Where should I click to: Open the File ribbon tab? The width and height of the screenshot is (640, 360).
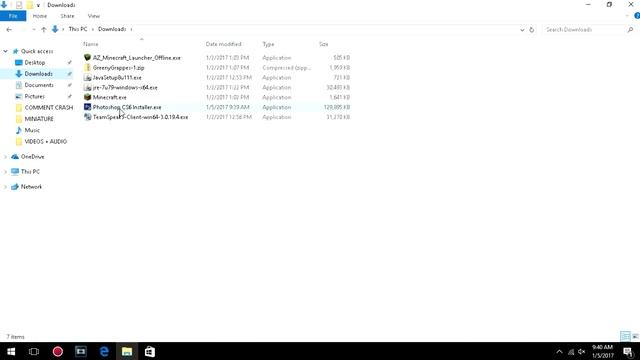13,16
